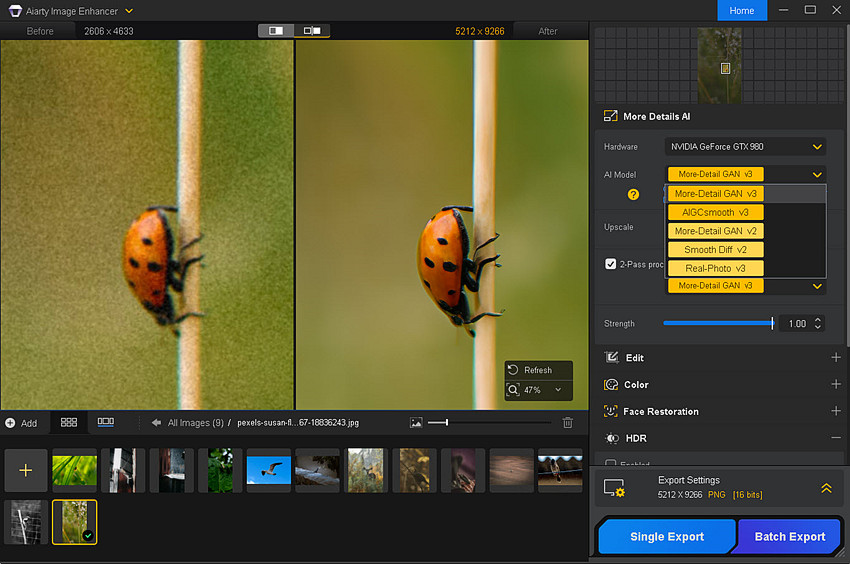The height and width of the screenshot is (564, 850).
Task: Switch to grid thumbnail layout
Action: 69,422
